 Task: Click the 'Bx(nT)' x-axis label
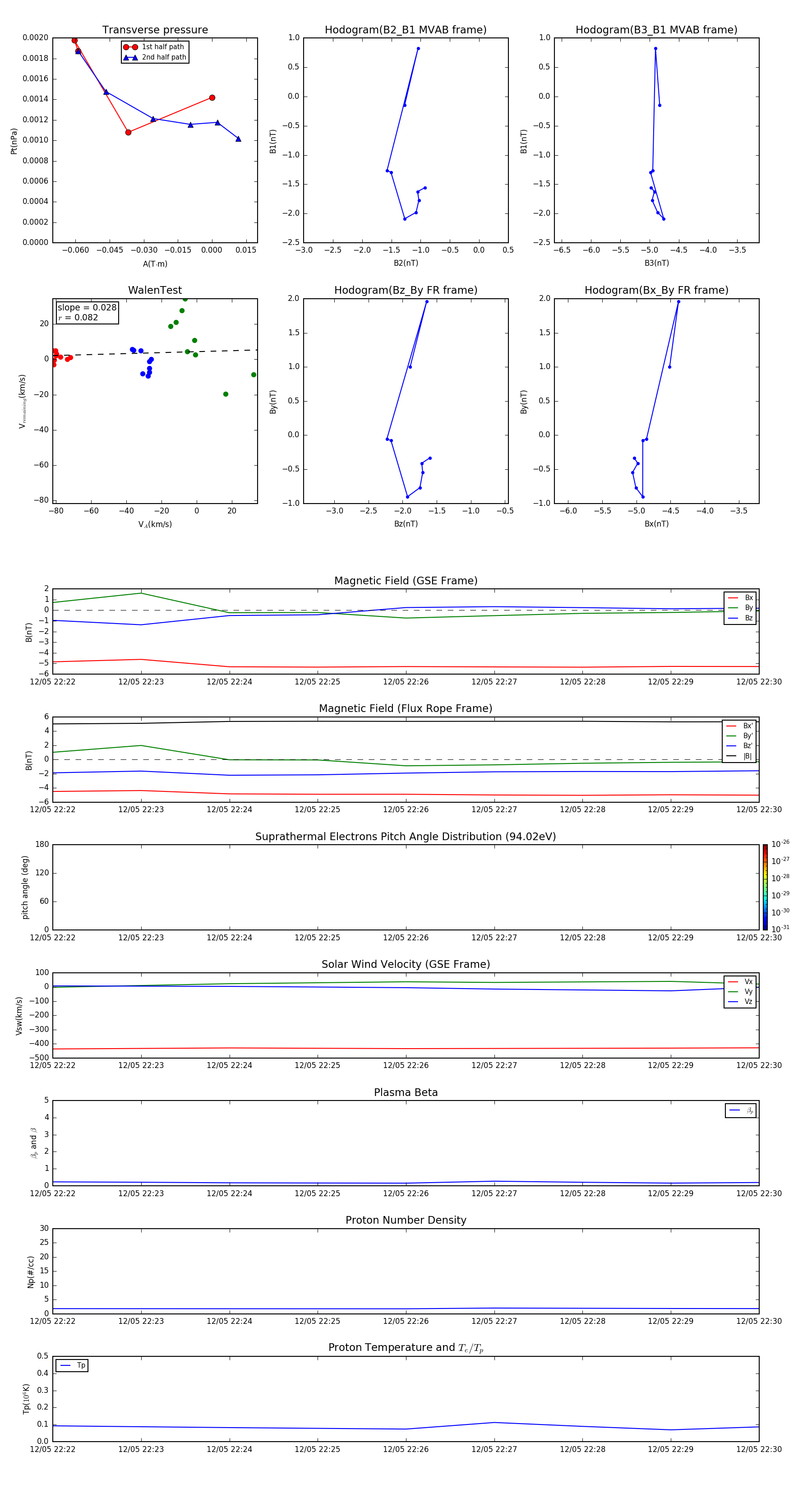pyautogui.click(x=656, y=524)
